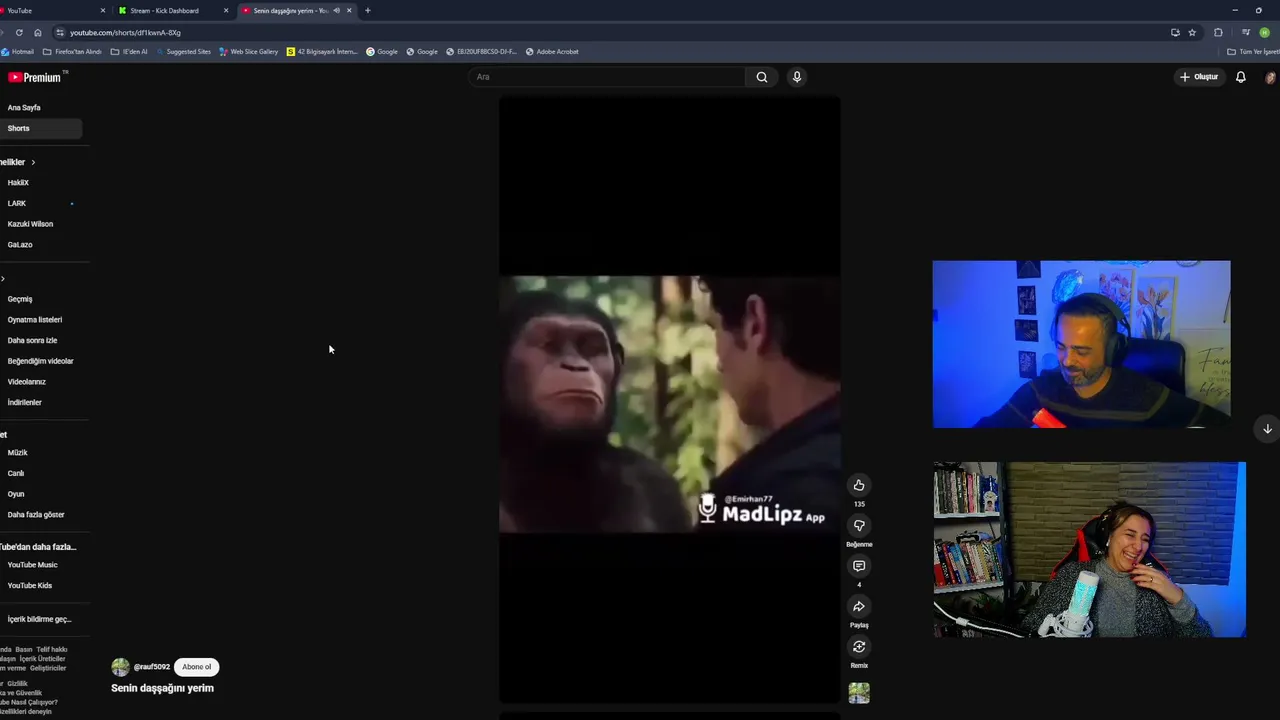Install app icon in address bar

1175,32
